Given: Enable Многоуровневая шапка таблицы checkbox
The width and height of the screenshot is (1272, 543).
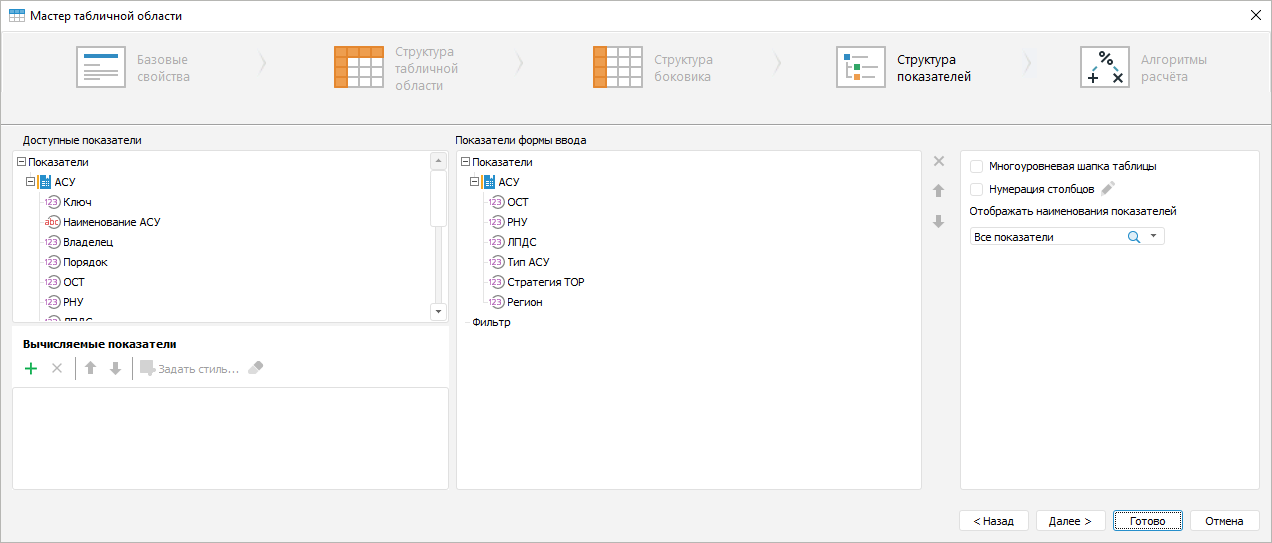Looking at the screenshot, I should click(977, 166).
